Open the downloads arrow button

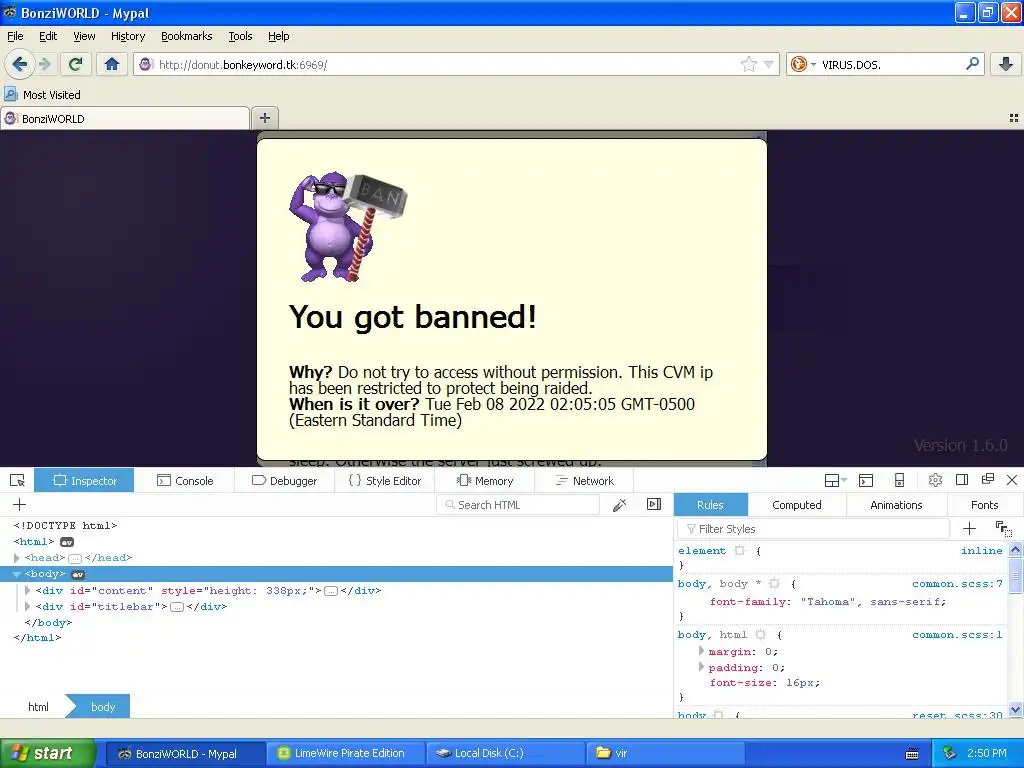(1006, 64)
